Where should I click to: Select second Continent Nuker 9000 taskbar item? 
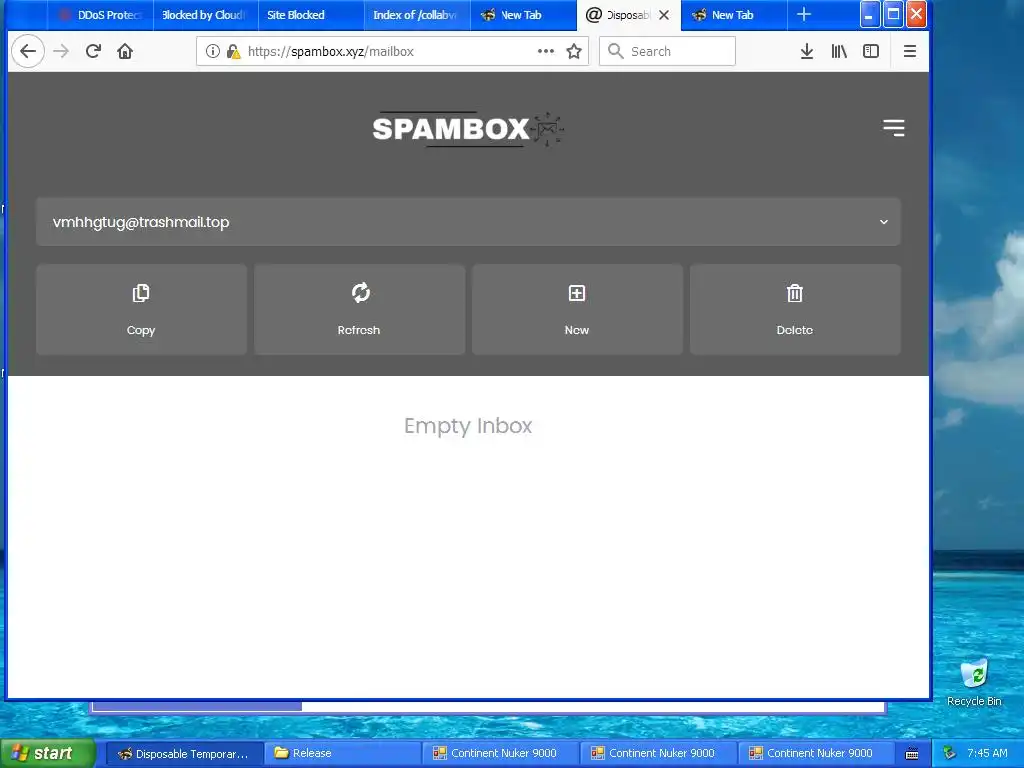[658, 754]
